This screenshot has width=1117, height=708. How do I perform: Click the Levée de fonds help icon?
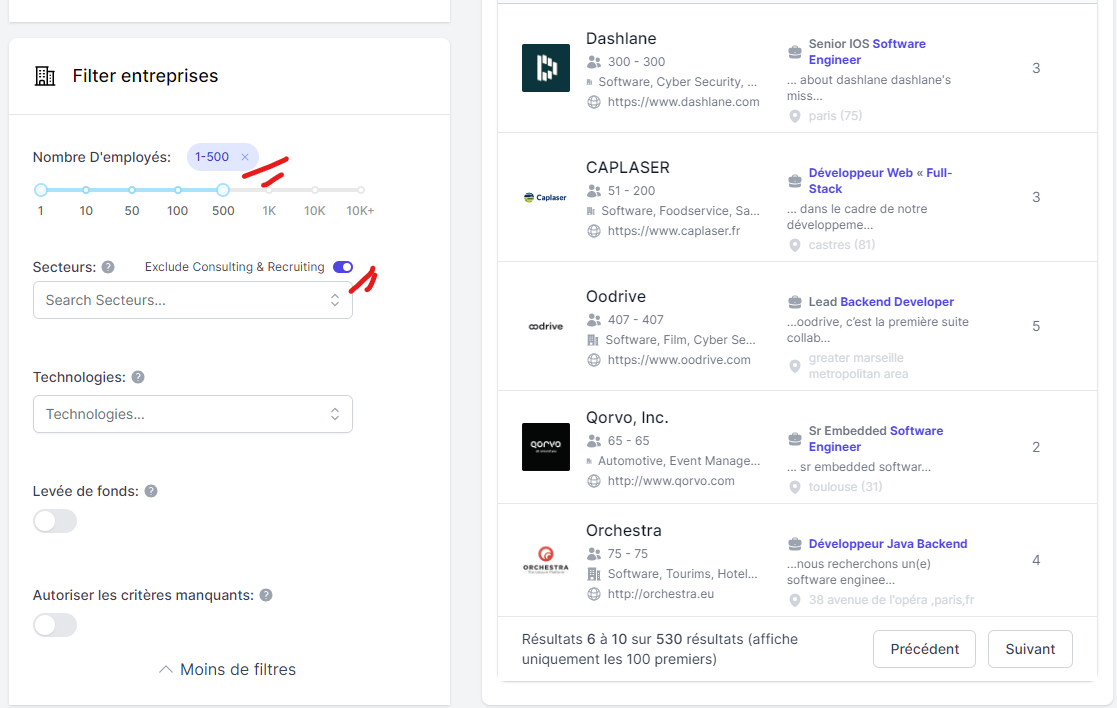151,491
